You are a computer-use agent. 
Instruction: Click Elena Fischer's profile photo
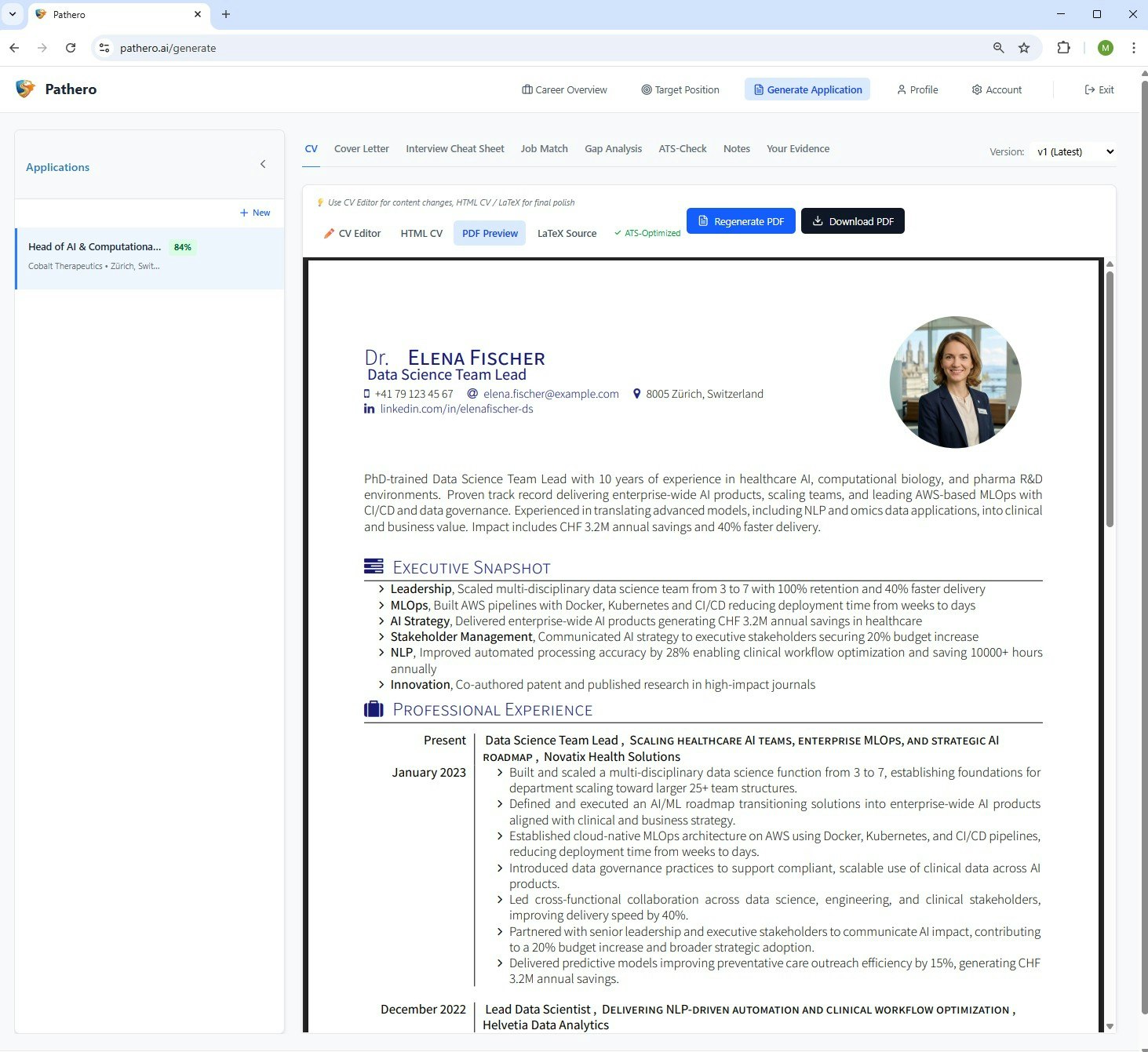[x=955, y=382]
